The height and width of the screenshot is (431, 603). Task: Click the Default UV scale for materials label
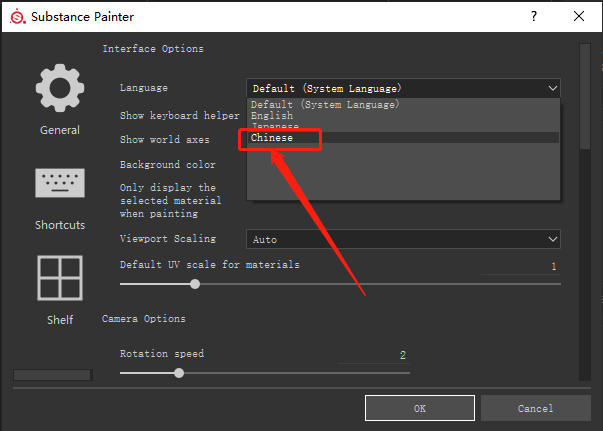click(x=210, y=265)
